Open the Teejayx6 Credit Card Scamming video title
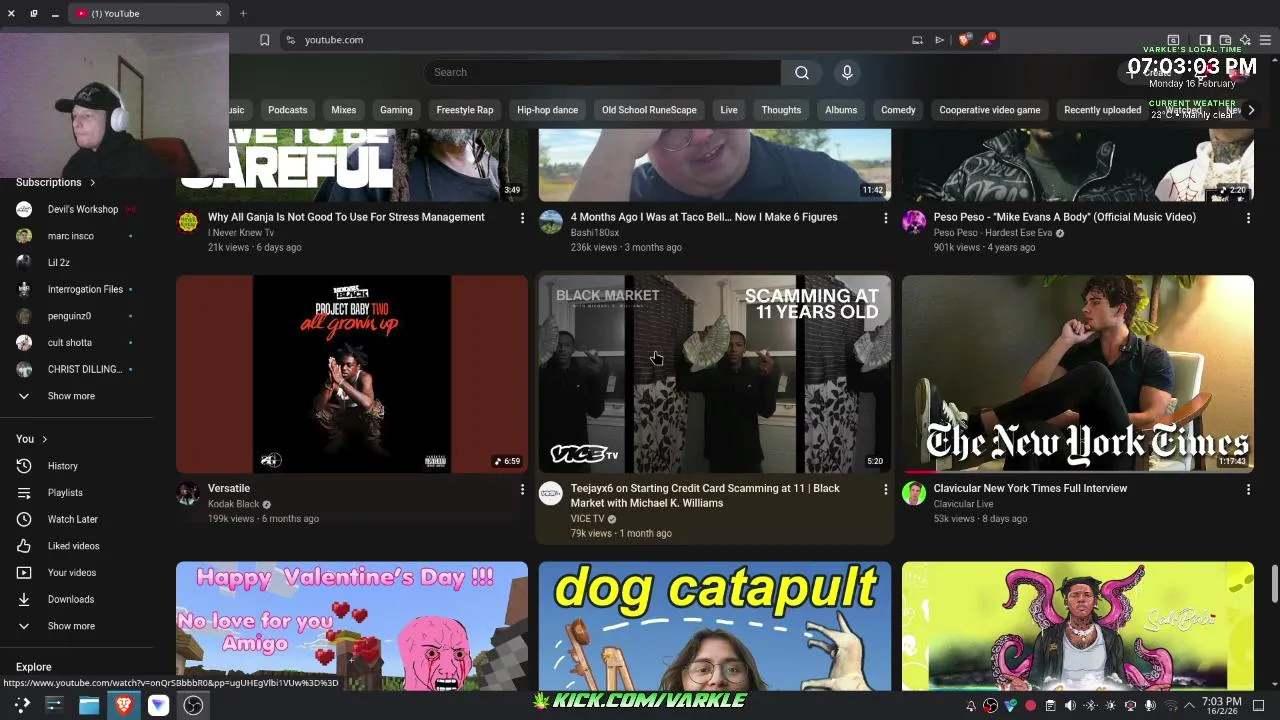 [705, 496]
